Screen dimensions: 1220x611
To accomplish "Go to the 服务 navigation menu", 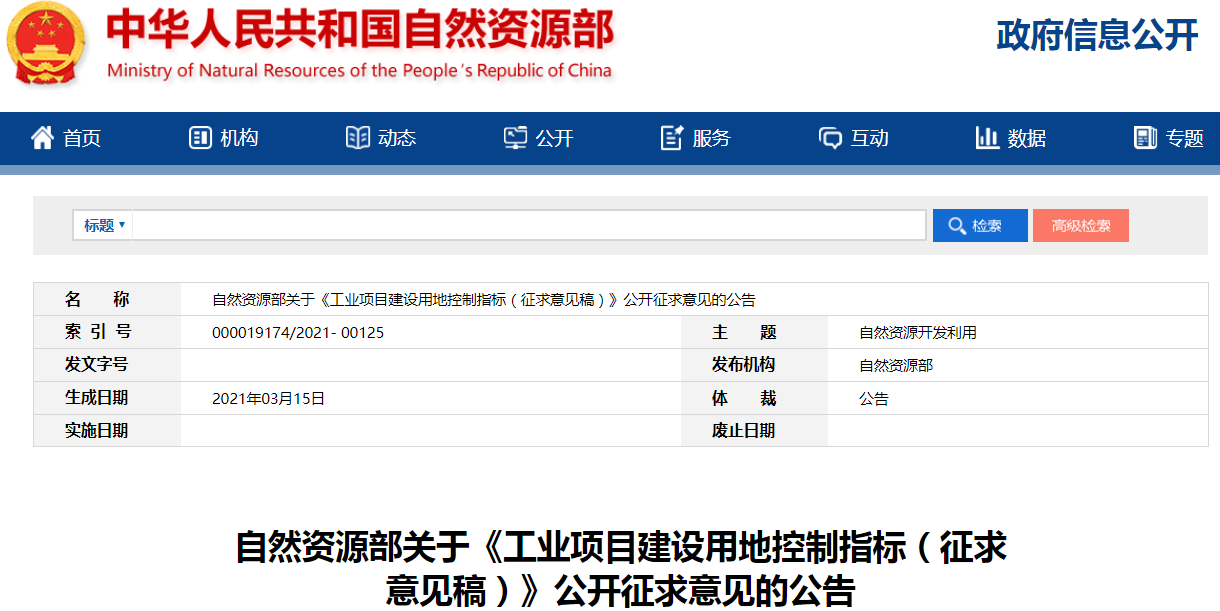I will (711, 139).
